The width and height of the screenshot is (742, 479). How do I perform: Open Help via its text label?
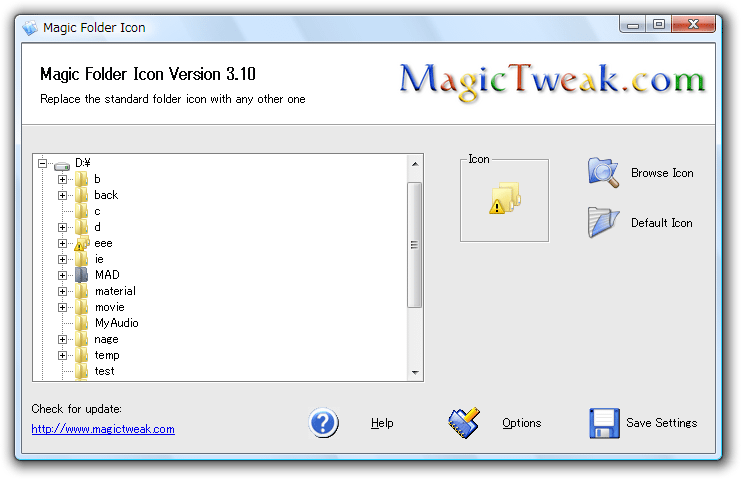382,423
